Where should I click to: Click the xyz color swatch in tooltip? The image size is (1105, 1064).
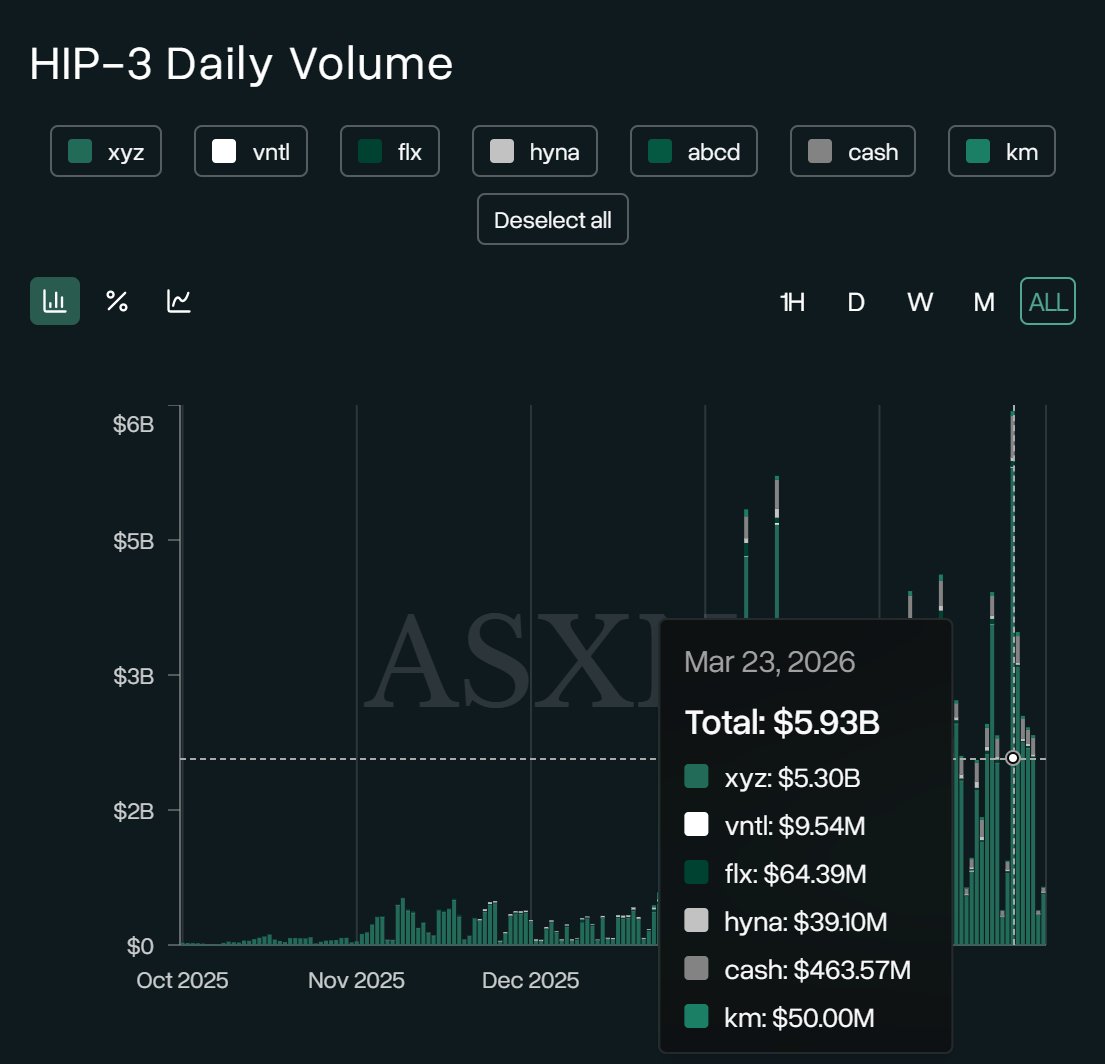[696, 777]
